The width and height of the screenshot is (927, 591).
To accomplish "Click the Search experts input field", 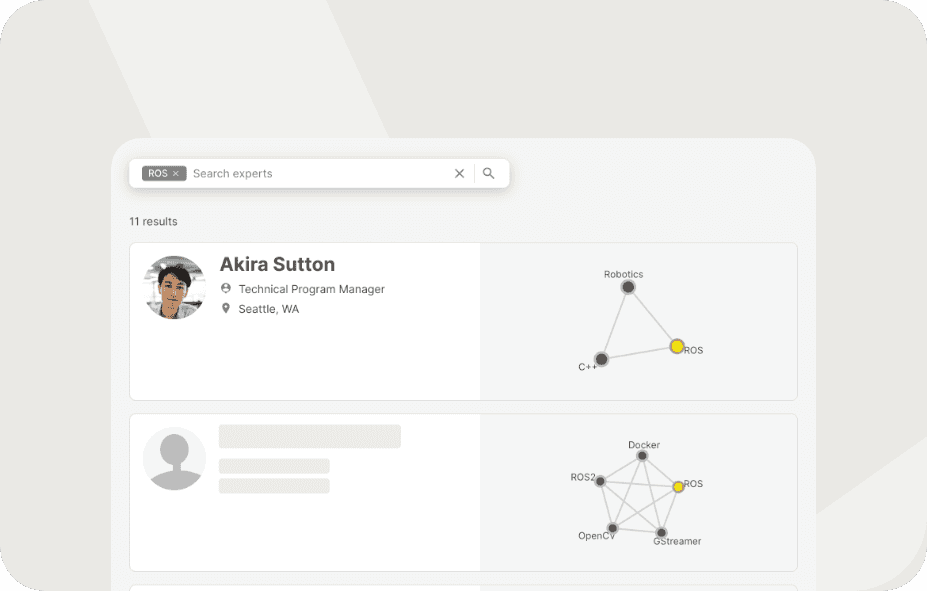I will click(x=315, y=173).
